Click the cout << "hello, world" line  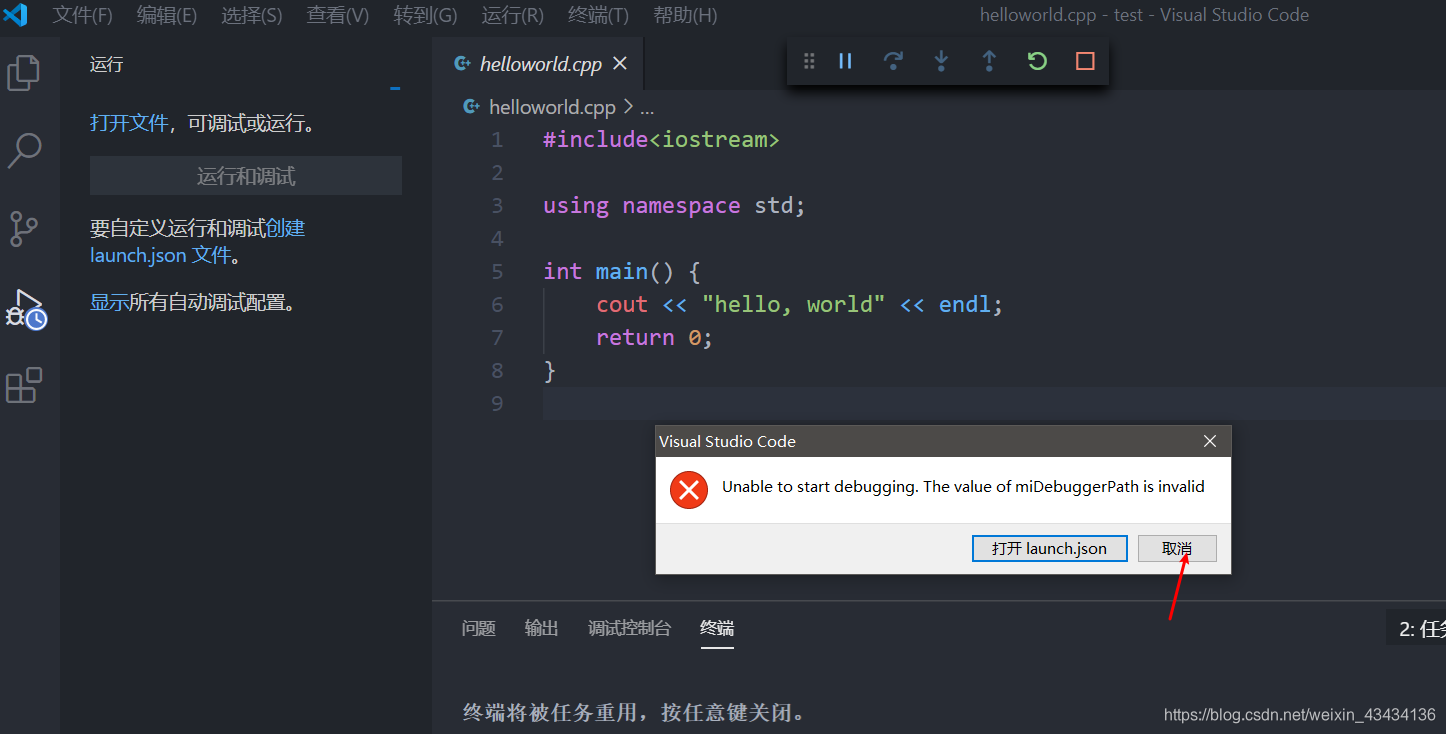click(799, 304)
